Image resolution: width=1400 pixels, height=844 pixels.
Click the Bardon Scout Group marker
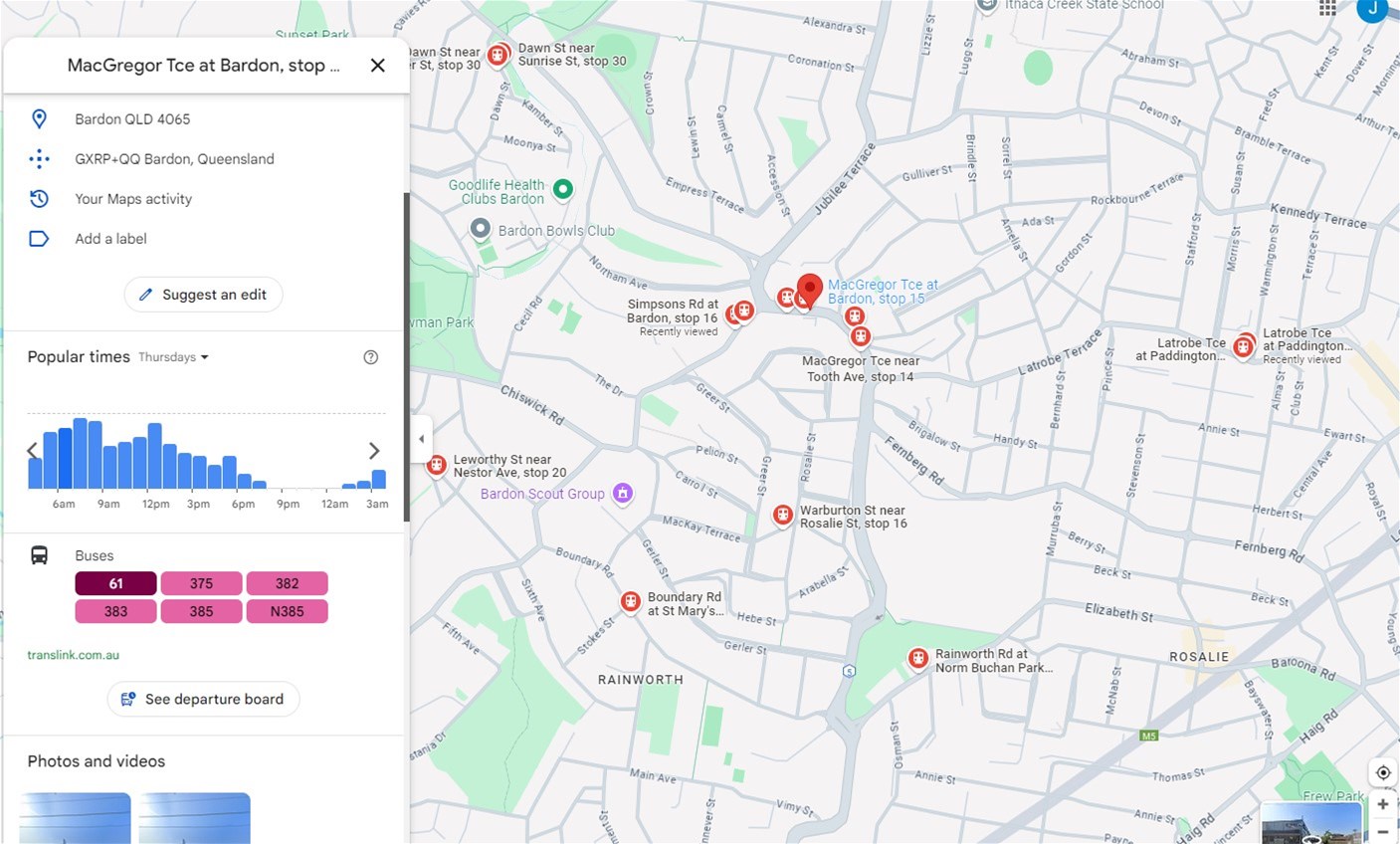[x=623, y=493]
